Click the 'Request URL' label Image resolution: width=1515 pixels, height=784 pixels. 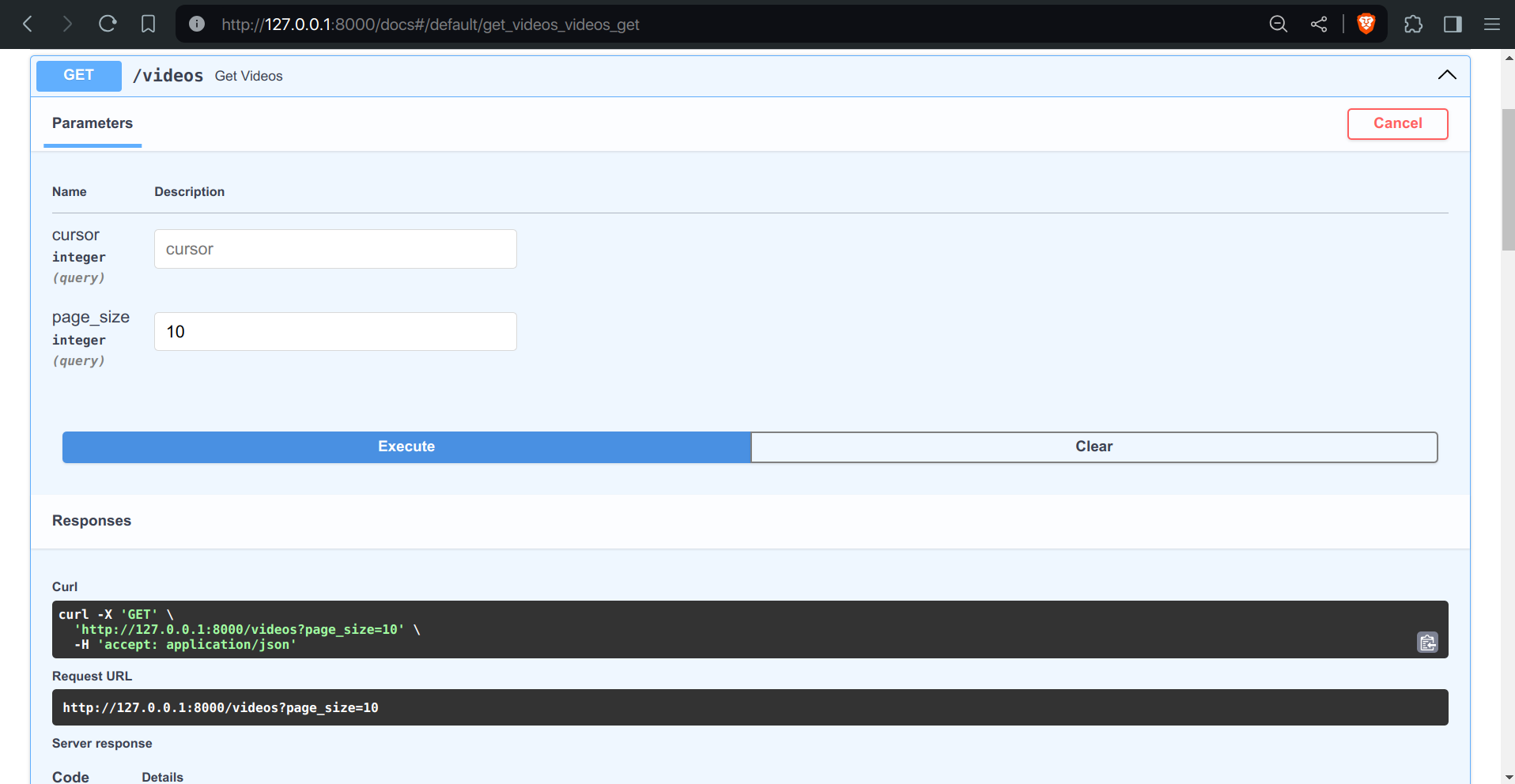click(x=92, y=677)
